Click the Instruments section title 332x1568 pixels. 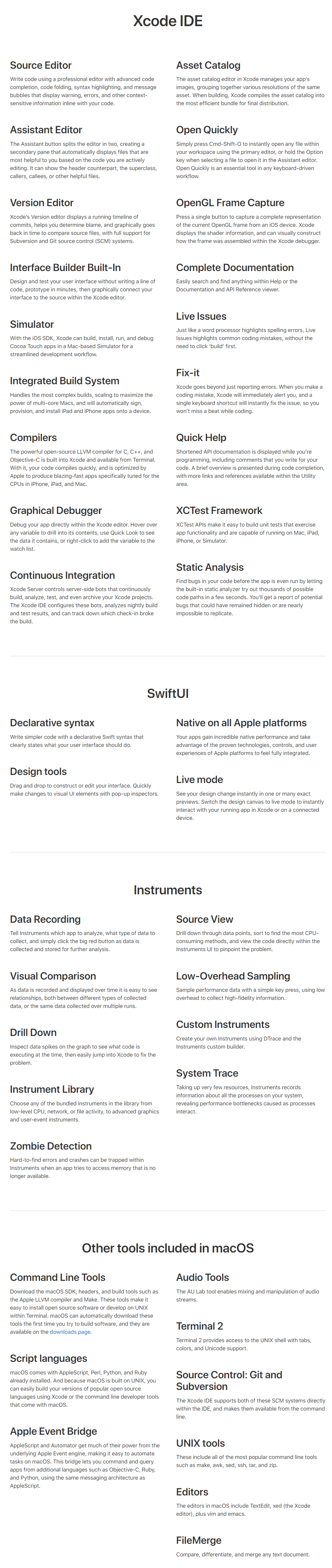pyautogui.click(x=167, y=890)
